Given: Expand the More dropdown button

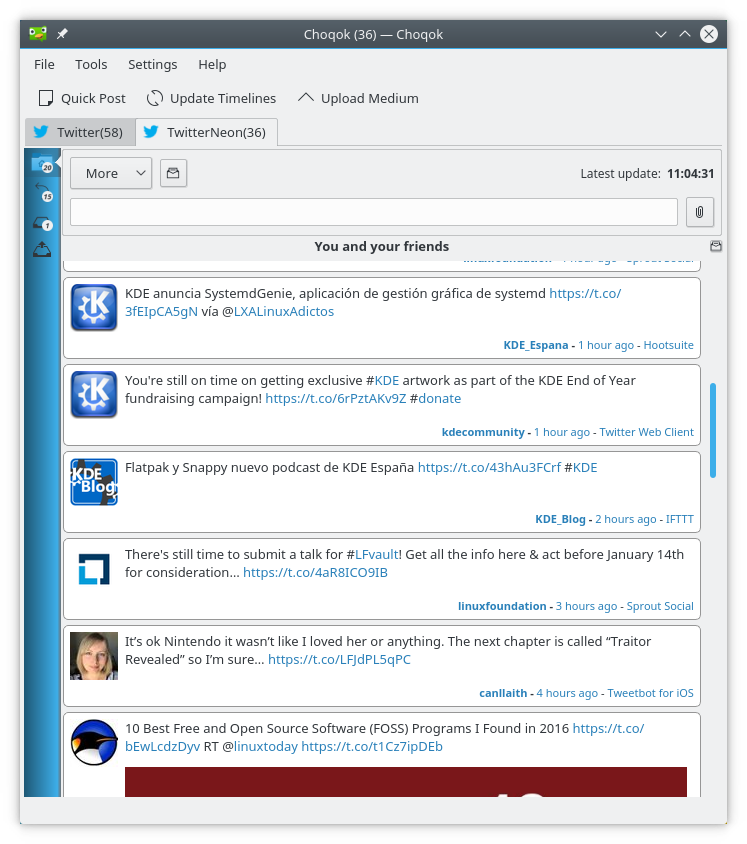Looking at the screenshot, I should pyautogui.click(x=110, y=173).
